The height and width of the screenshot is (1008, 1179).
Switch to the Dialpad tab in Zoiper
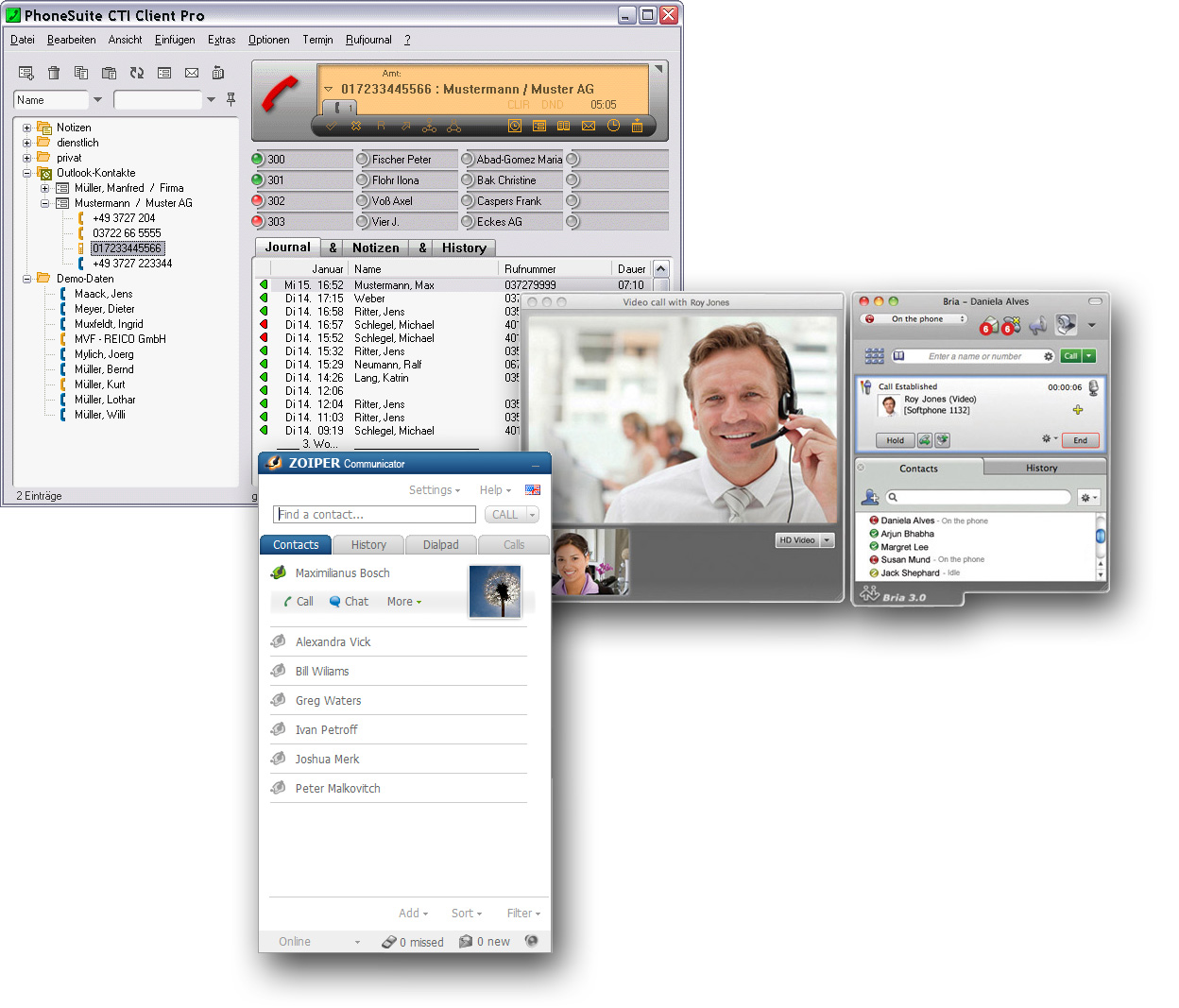point(441,545)
